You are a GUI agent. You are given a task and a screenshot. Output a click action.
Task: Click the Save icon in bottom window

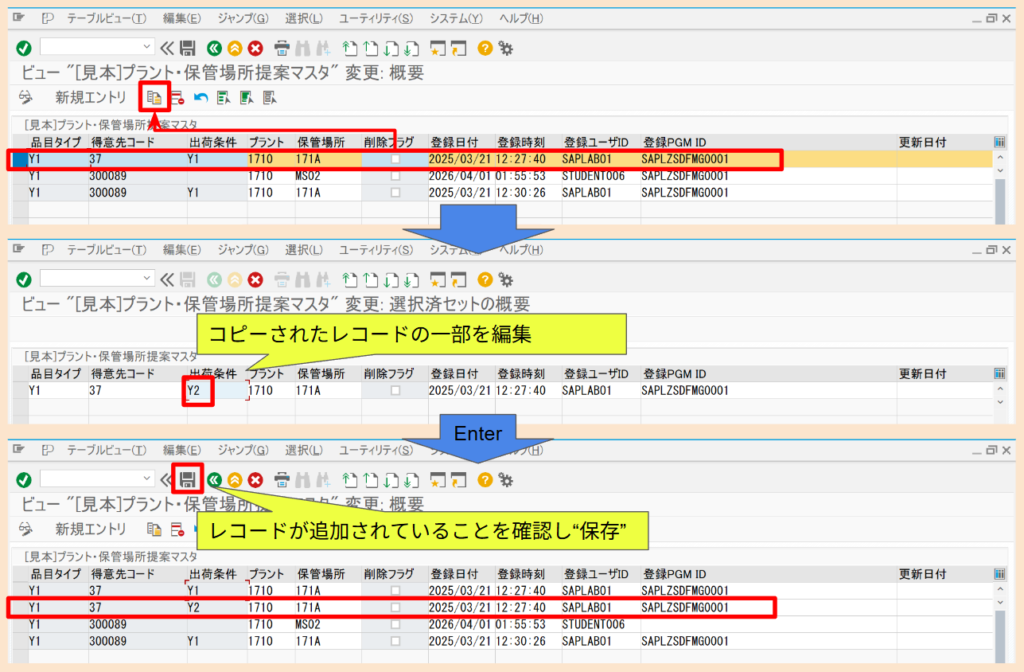point(186,480)
